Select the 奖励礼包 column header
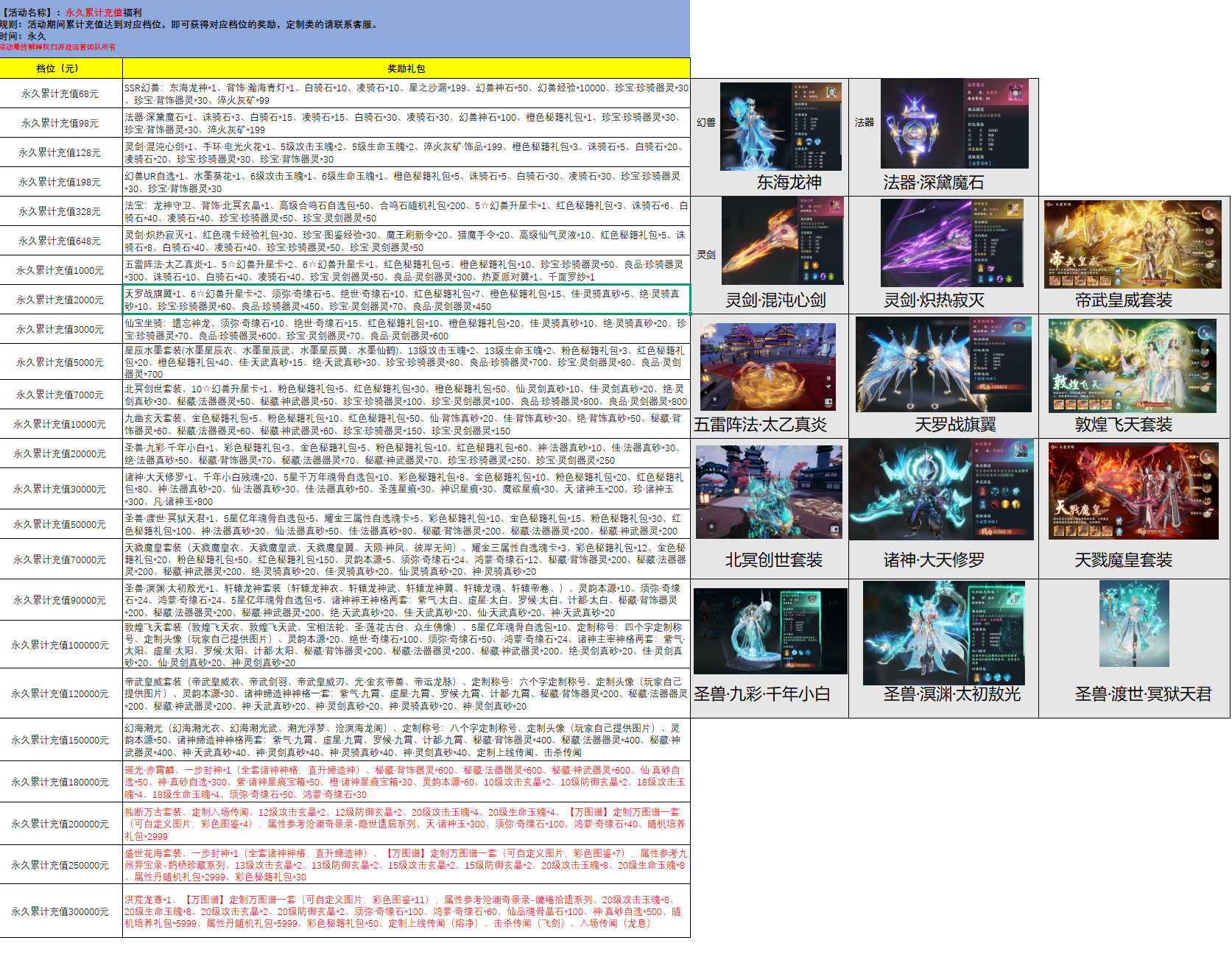The width and height of the screenshot is (1232, 957). click(406, 68)
